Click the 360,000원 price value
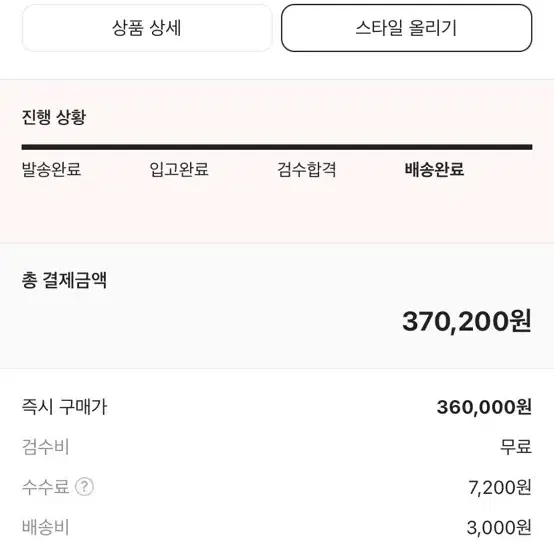Screen dimensions: 554x554 [484, 407]
